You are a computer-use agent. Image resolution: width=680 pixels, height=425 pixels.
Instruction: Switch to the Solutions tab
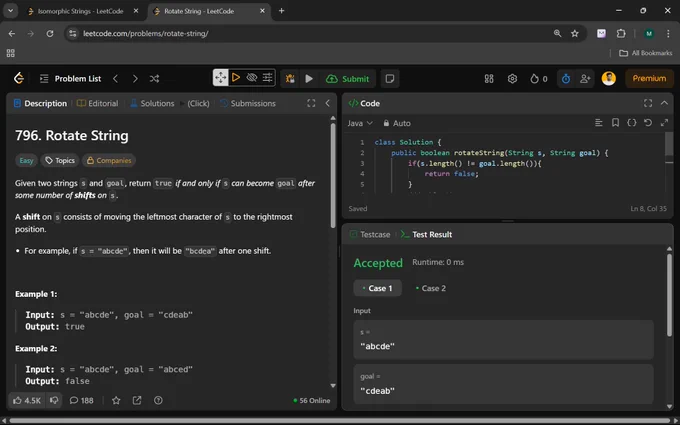152,103
